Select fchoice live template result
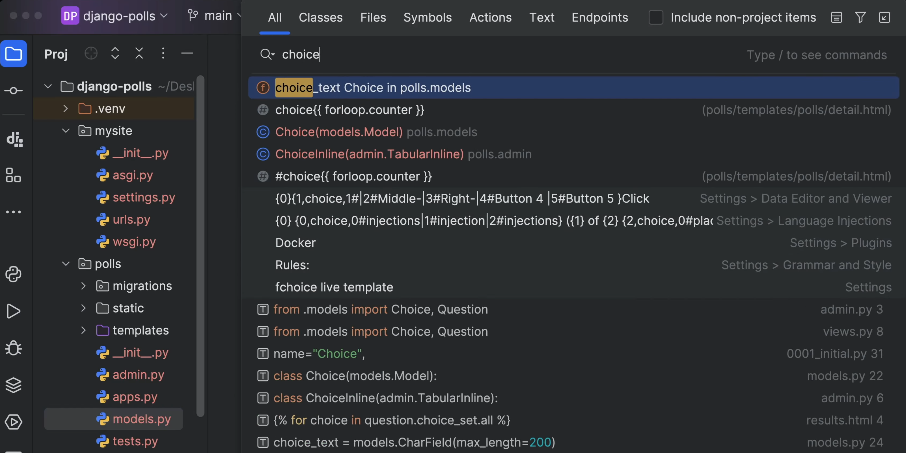906x453 pixels. (574, 287)
